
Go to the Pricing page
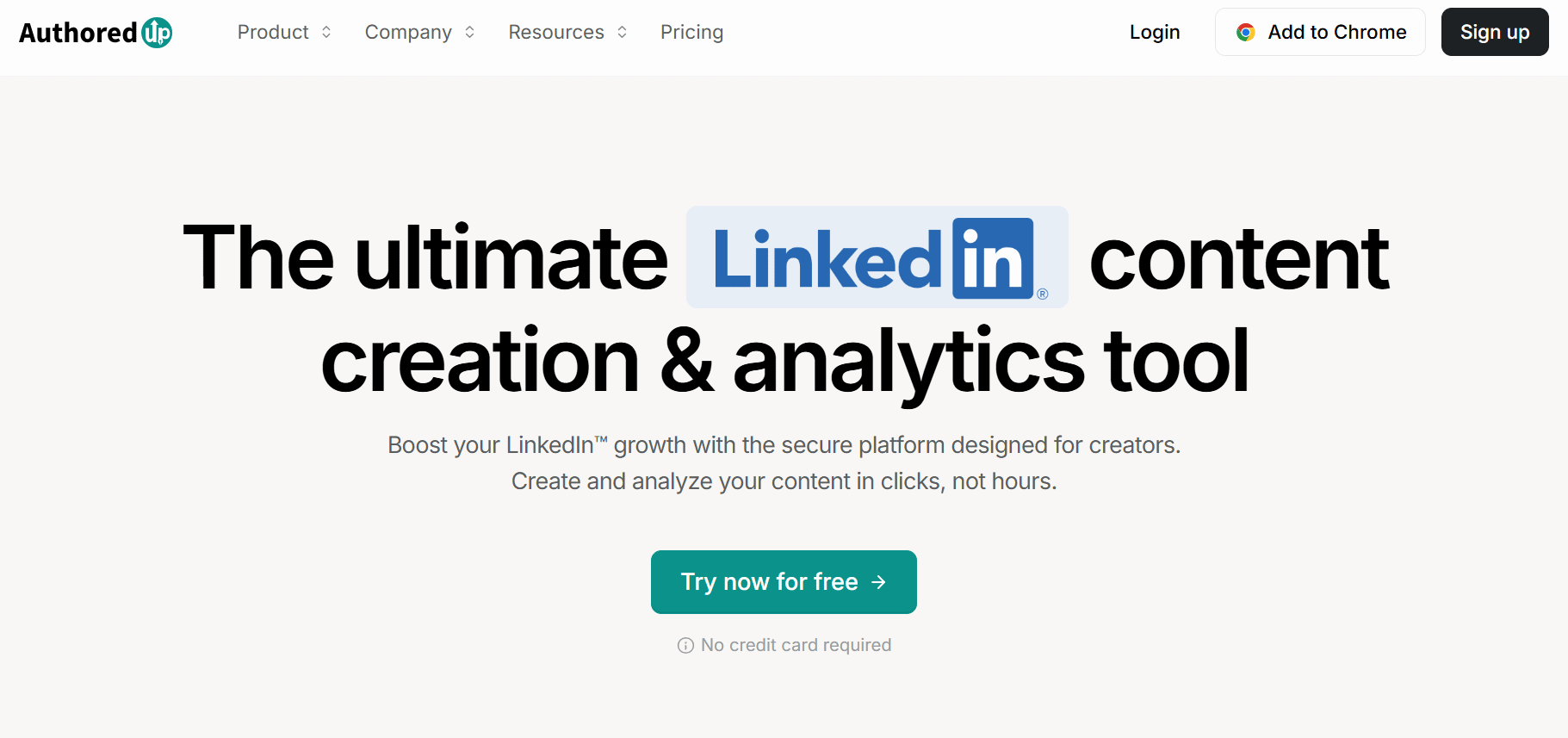tap(691, 33)
